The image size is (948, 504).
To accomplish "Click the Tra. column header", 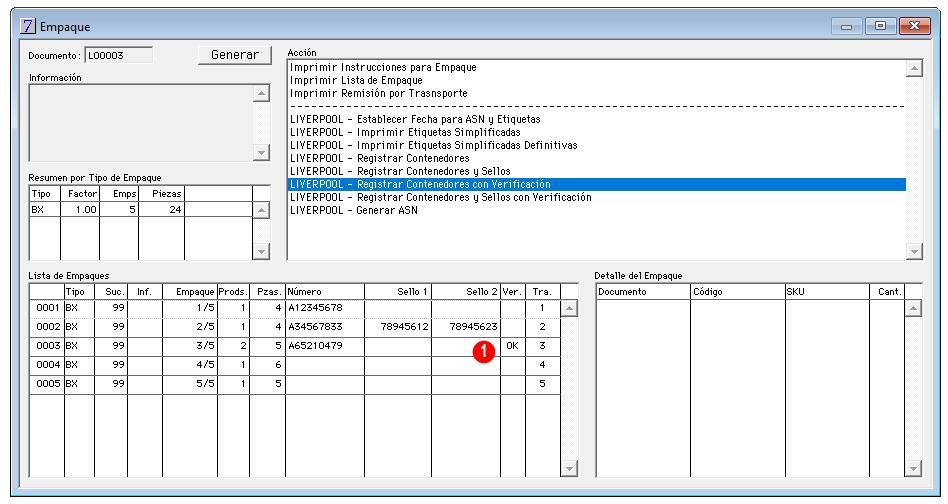I will point(543,292).
